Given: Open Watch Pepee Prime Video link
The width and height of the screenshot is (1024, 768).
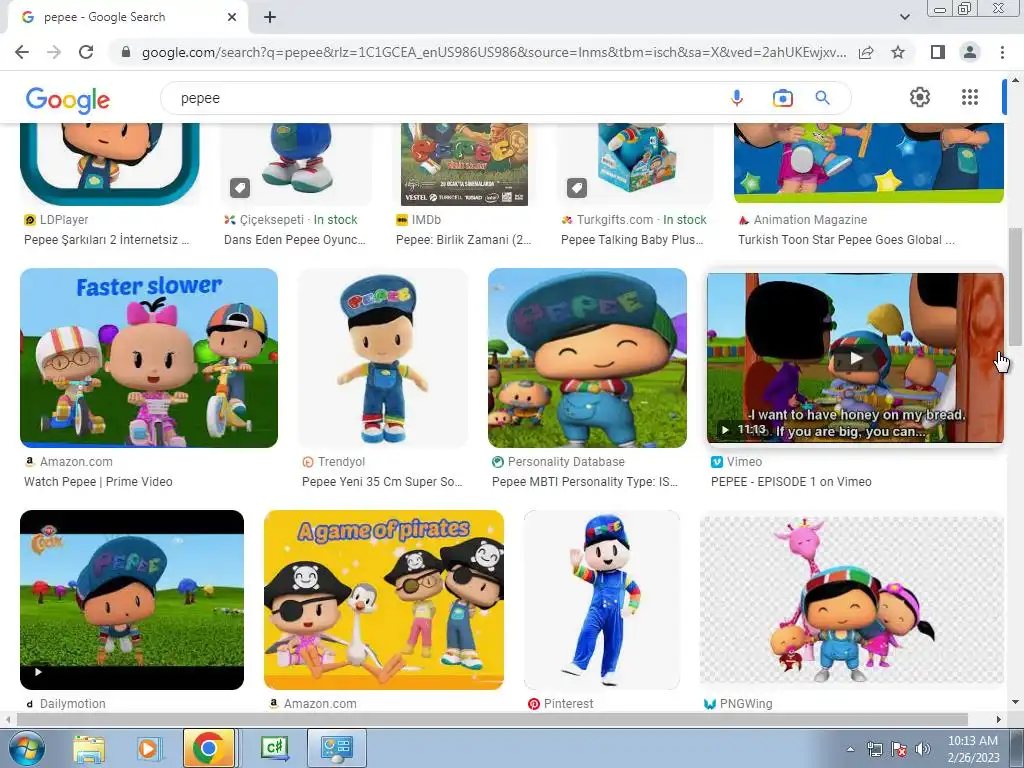Looking at the screenshot, I should click(x=98, y=482).
